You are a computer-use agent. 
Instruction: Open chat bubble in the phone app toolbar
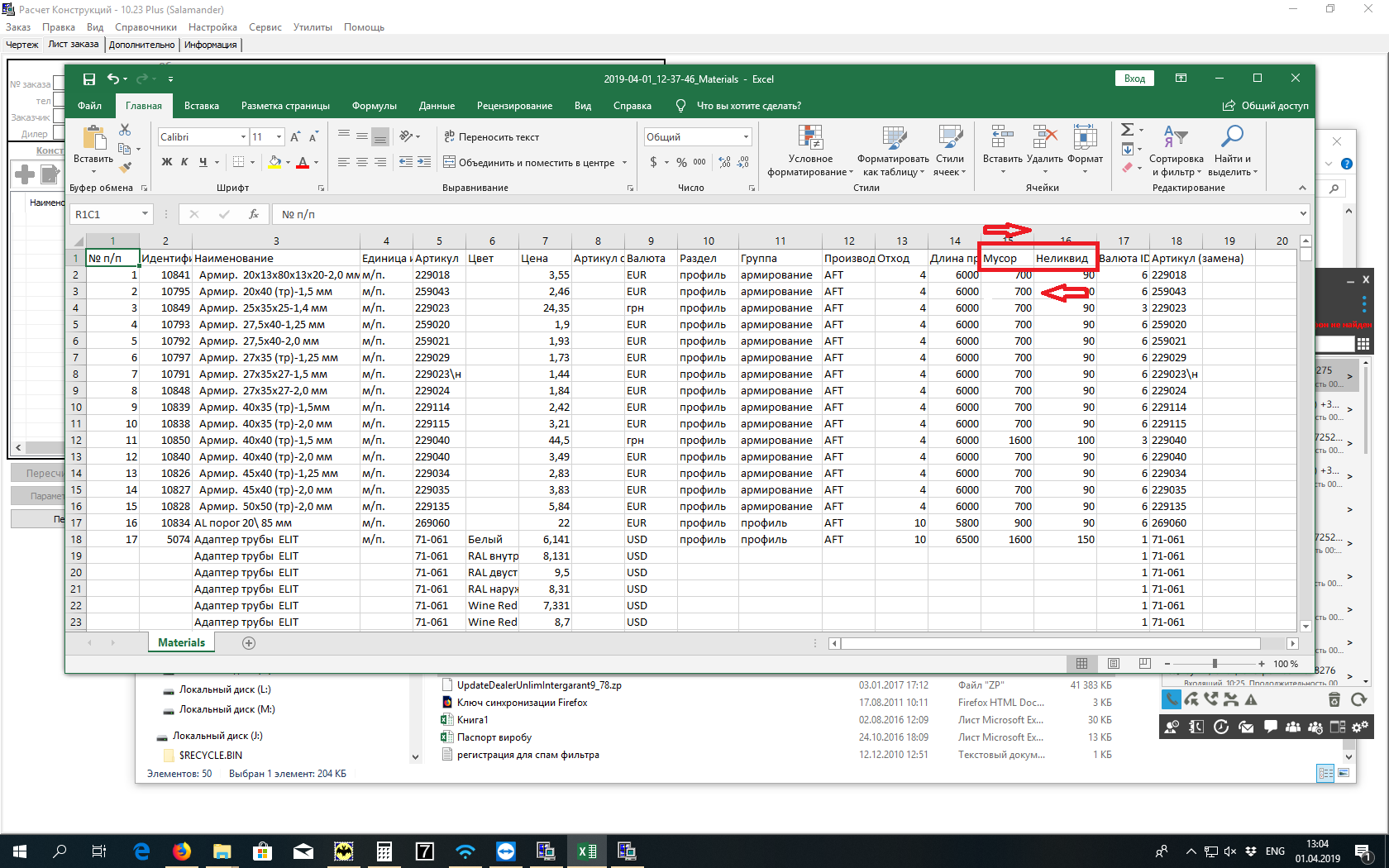pyautogui.click(x=1271, y=727)
